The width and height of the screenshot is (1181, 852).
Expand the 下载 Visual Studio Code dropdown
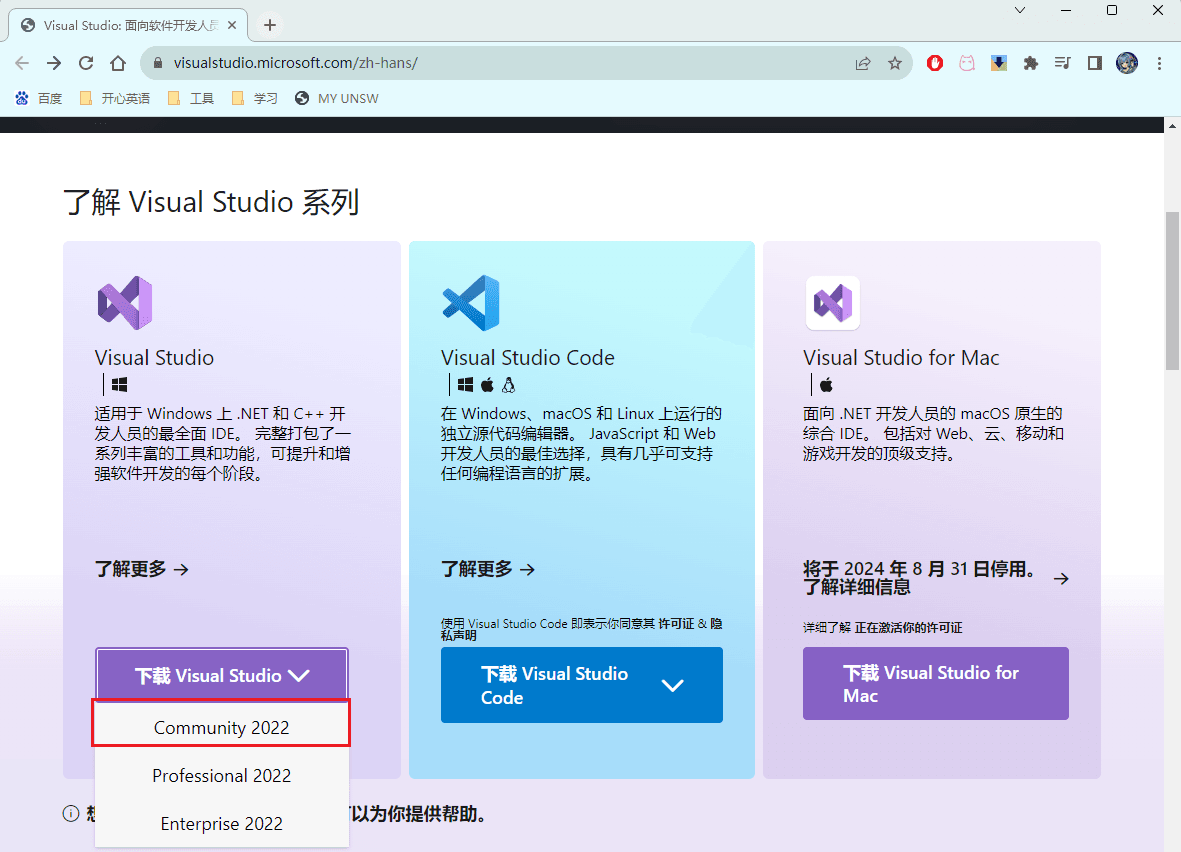click(581, 685)
